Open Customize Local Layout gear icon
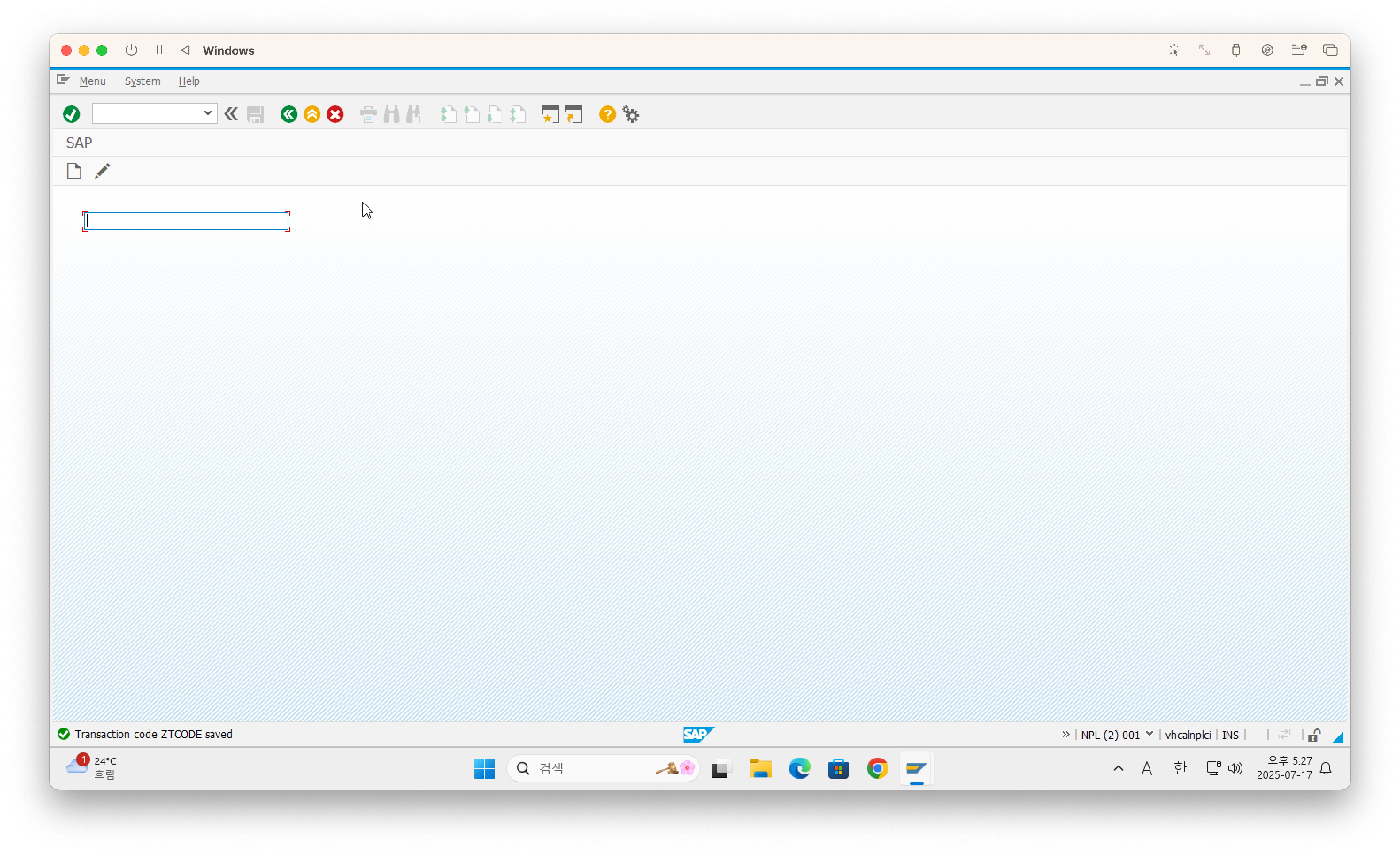The height and width of the screenshot is (855, 1400). click(x=631, y=114)
